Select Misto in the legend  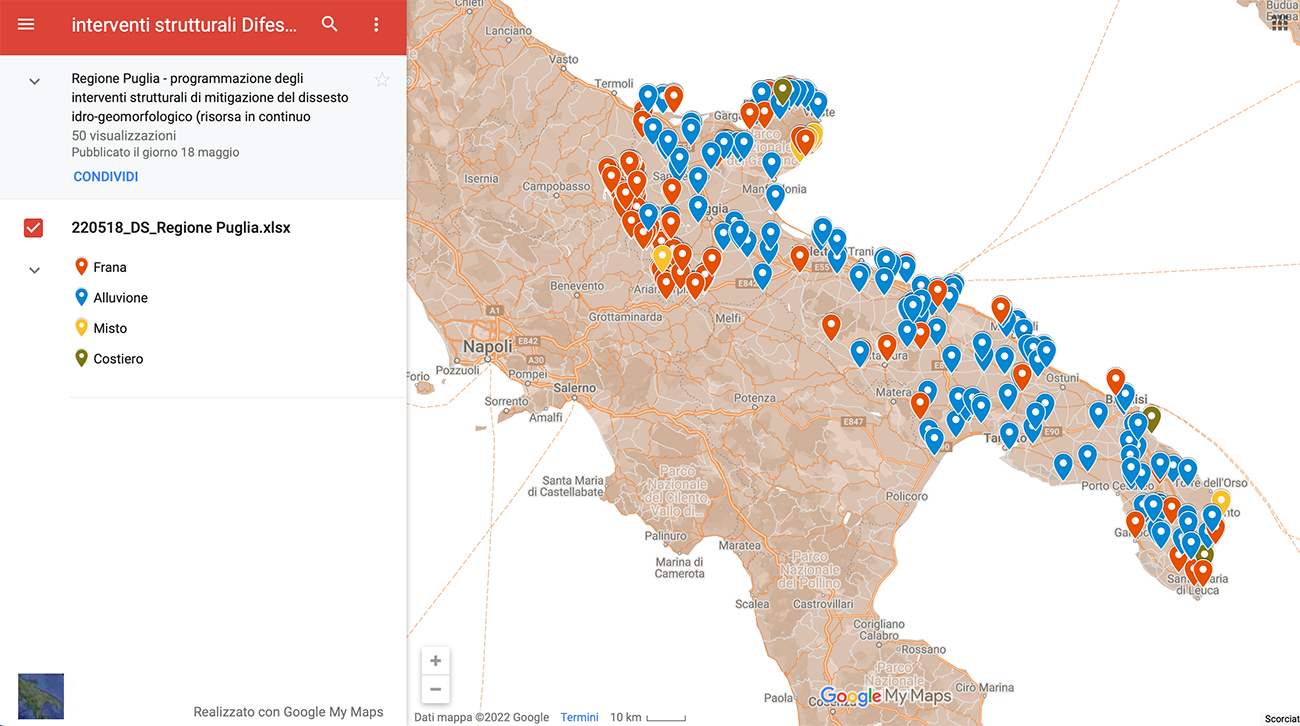110,328
